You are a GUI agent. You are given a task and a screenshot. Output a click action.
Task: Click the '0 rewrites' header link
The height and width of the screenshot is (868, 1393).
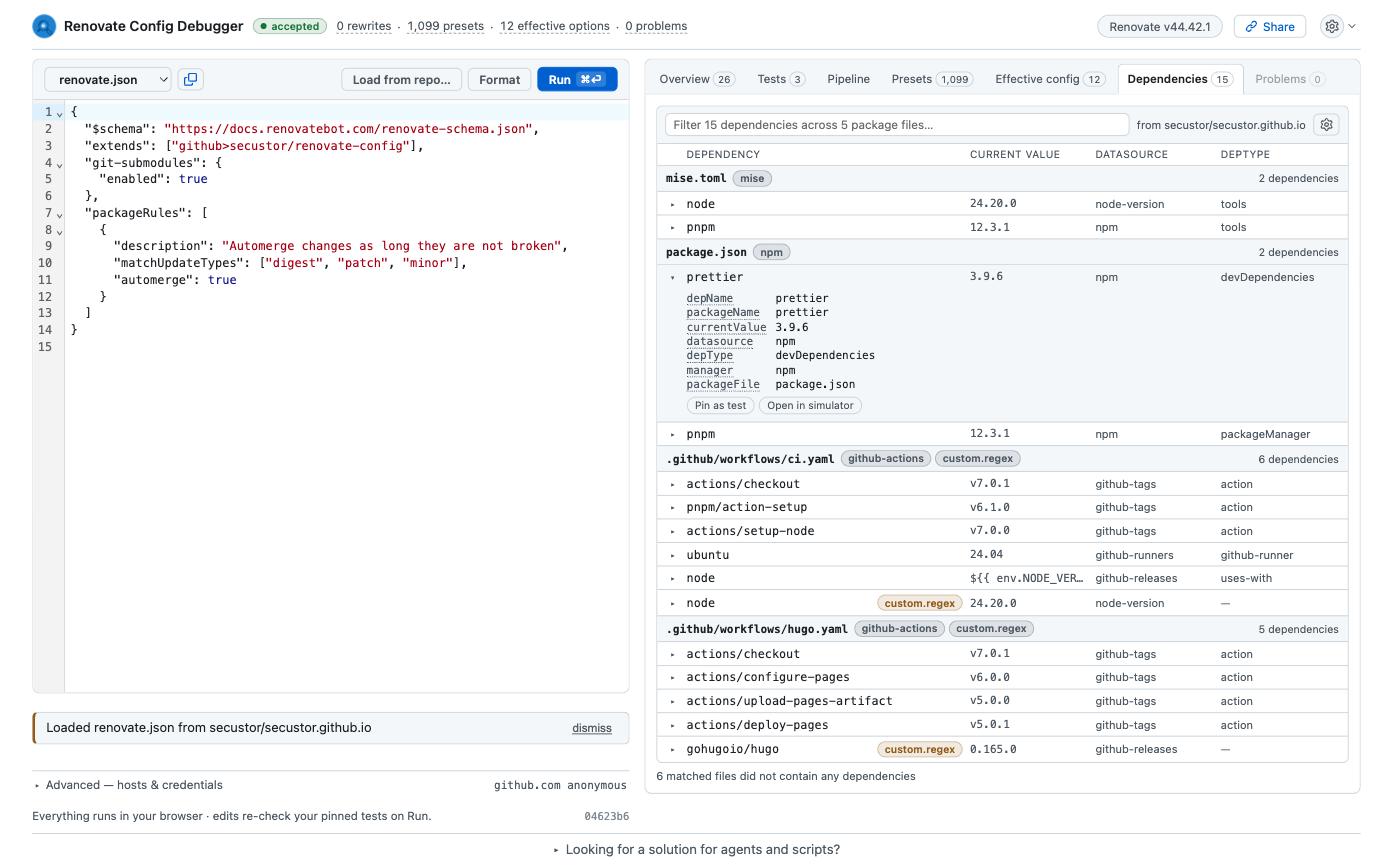pyautogui.click(x=364, y=26)
